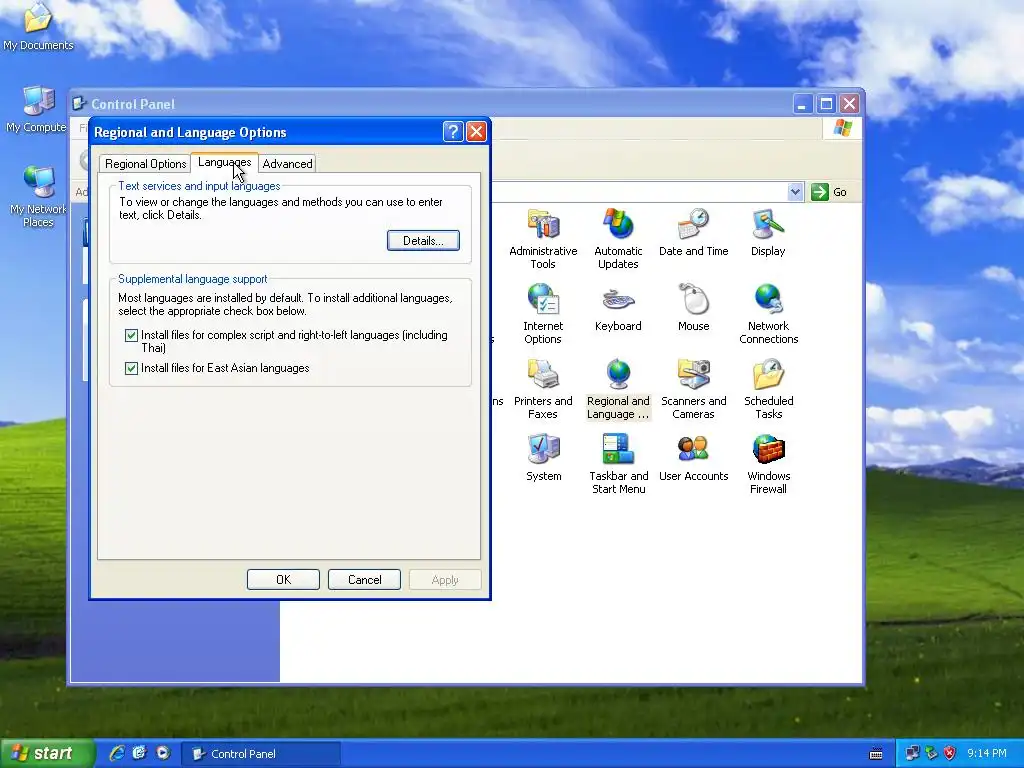
Task: Select the Languages tab
Action: tap(225, 162)
